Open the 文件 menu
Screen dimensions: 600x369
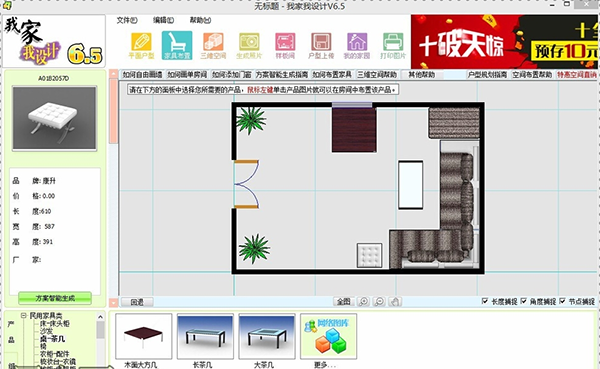tap(127, 20)
